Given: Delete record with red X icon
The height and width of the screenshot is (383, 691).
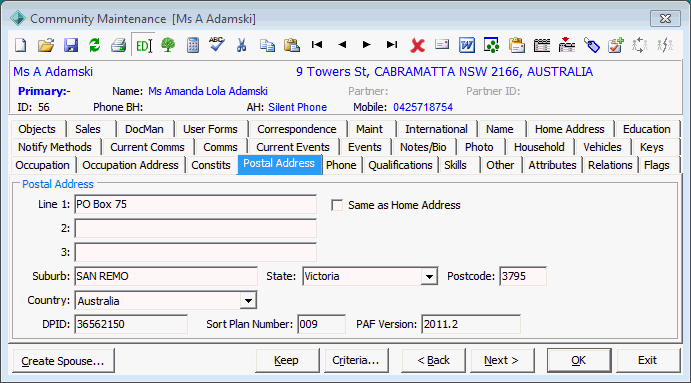Looking at the screenshot, I should click(x=417, y=45).
